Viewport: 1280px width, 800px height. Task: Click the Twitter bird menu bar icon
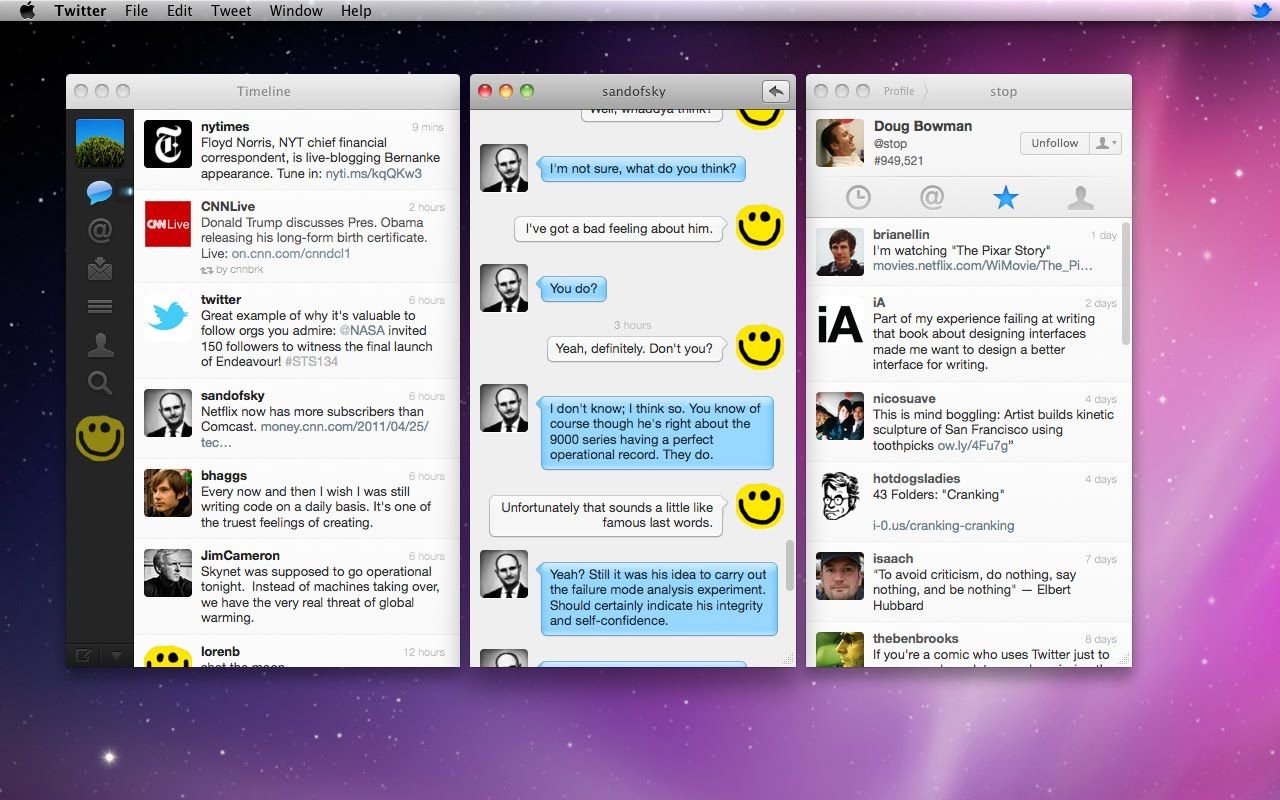1262,11
